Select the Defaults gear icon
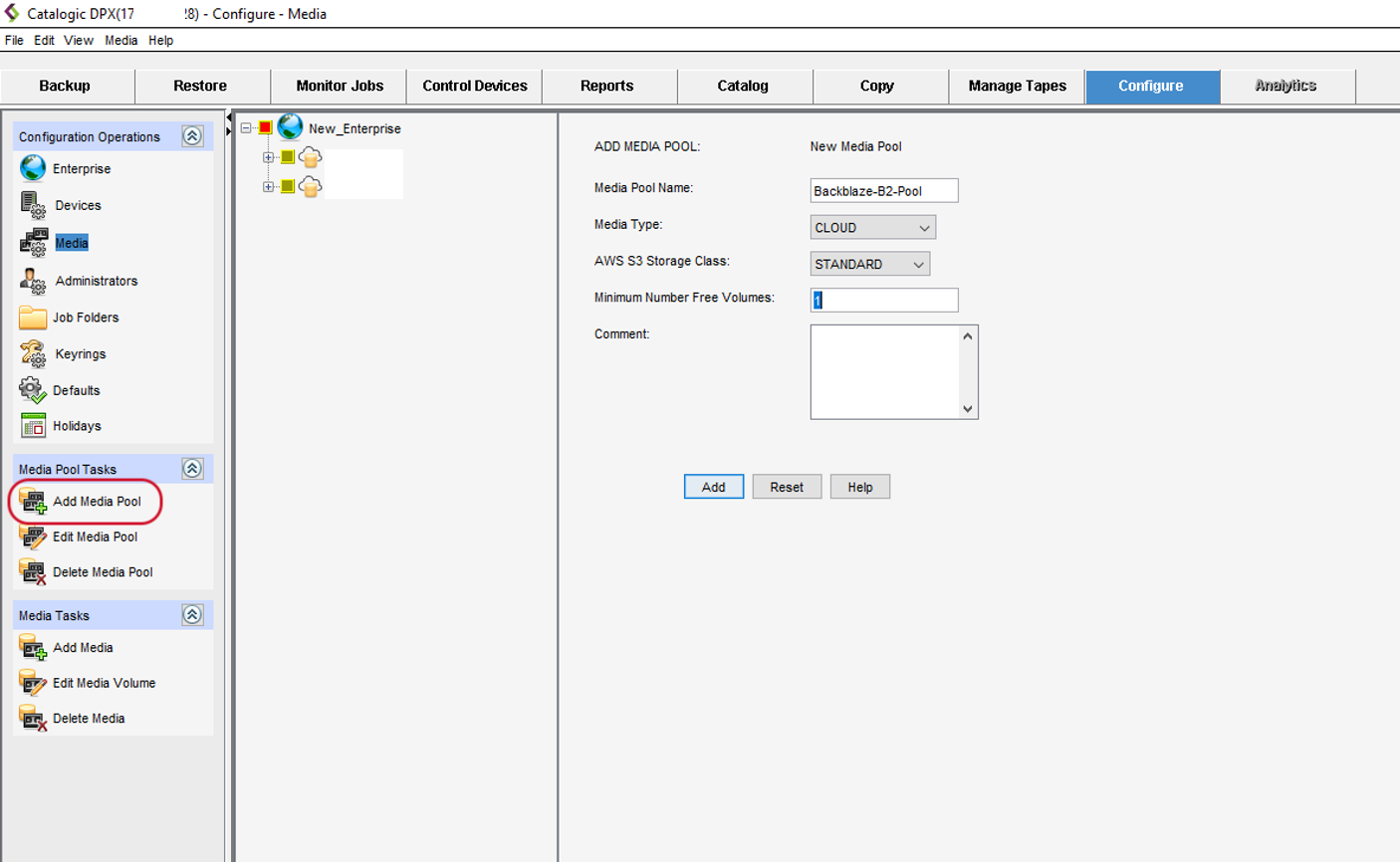The width and height of the screenshot is (1400, 862). click(33, 390)
